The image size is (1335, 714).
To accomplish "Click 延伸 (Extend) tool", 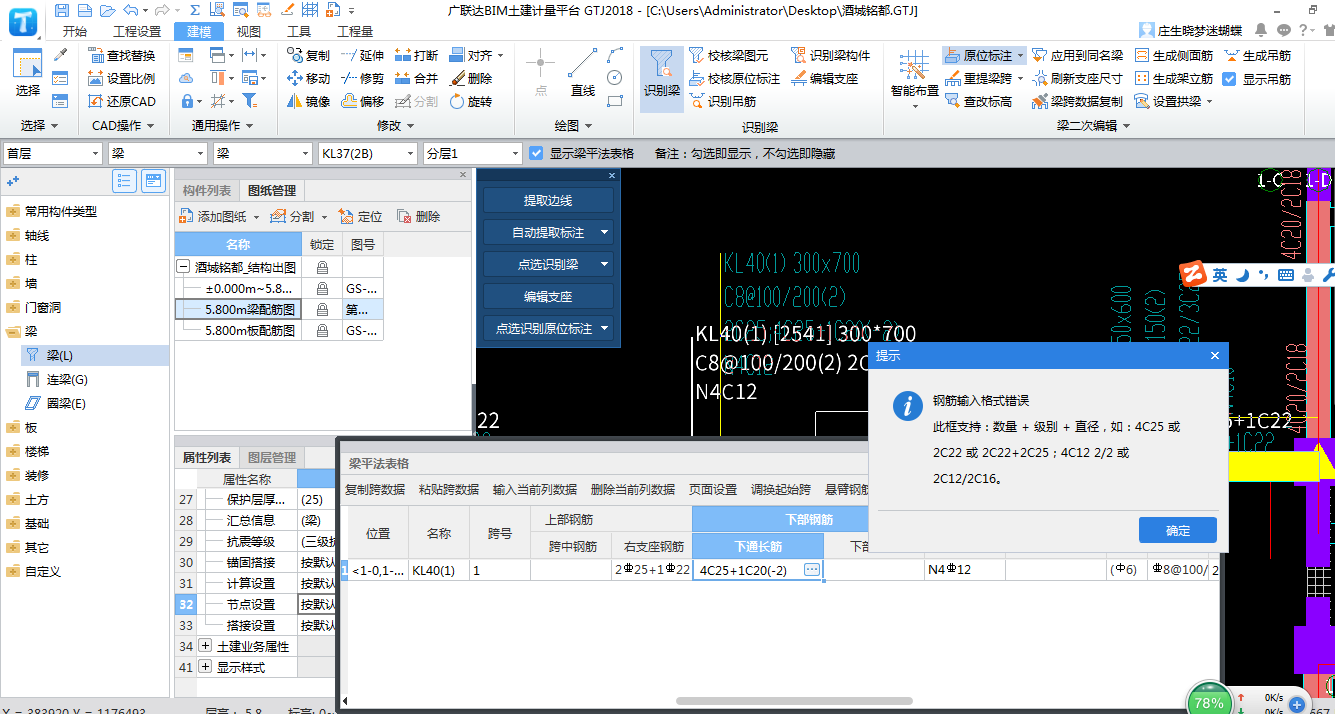I will (362, 55).
